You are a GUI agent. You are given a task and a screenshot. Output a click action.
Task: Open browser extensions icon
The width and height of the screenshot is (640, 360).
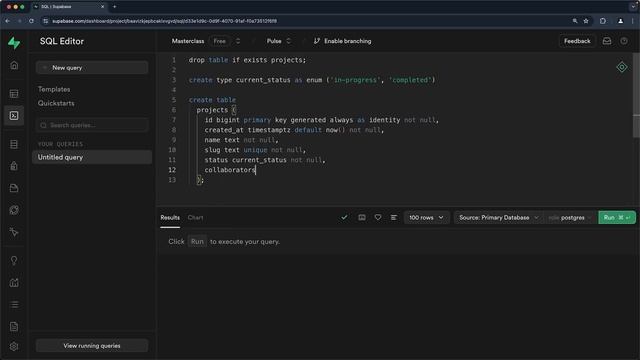tap(603, 21)
